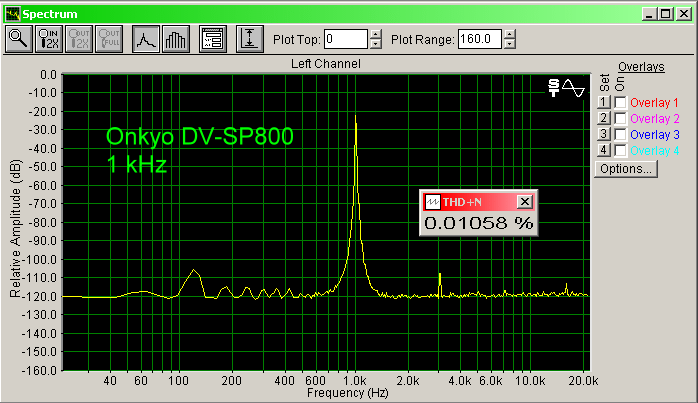The width and height of the screenshot is (698, 403).
Task: Click the Overlay 3 blue label
Action: 654,135
